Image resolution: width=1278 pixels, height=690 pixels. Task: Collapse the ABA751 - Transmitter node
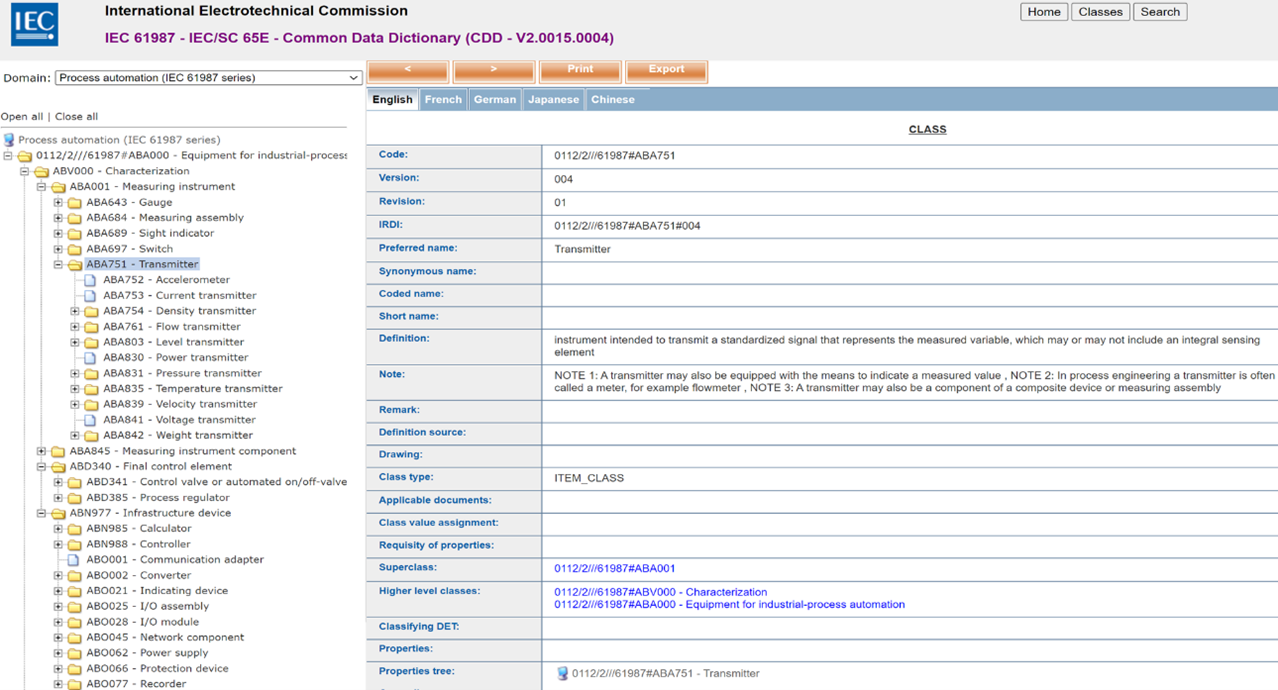(x=58, y=265)
